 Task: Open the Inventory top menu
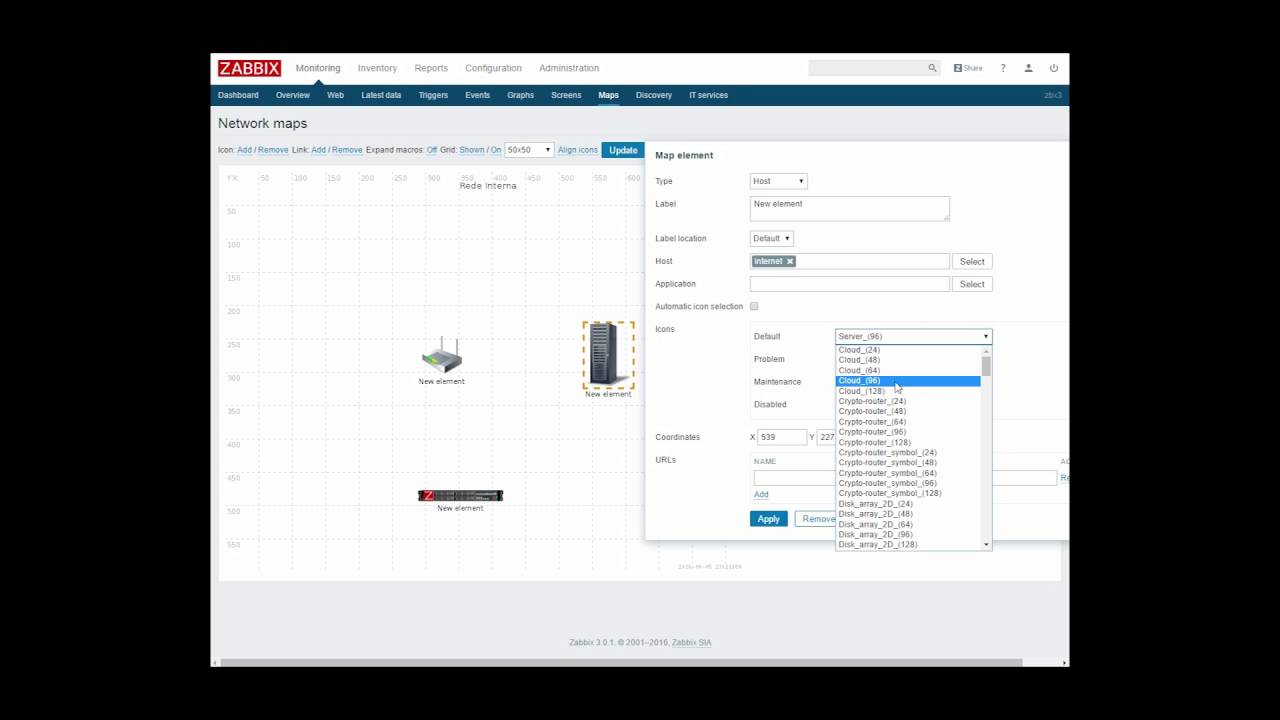[x=377, y=68]
